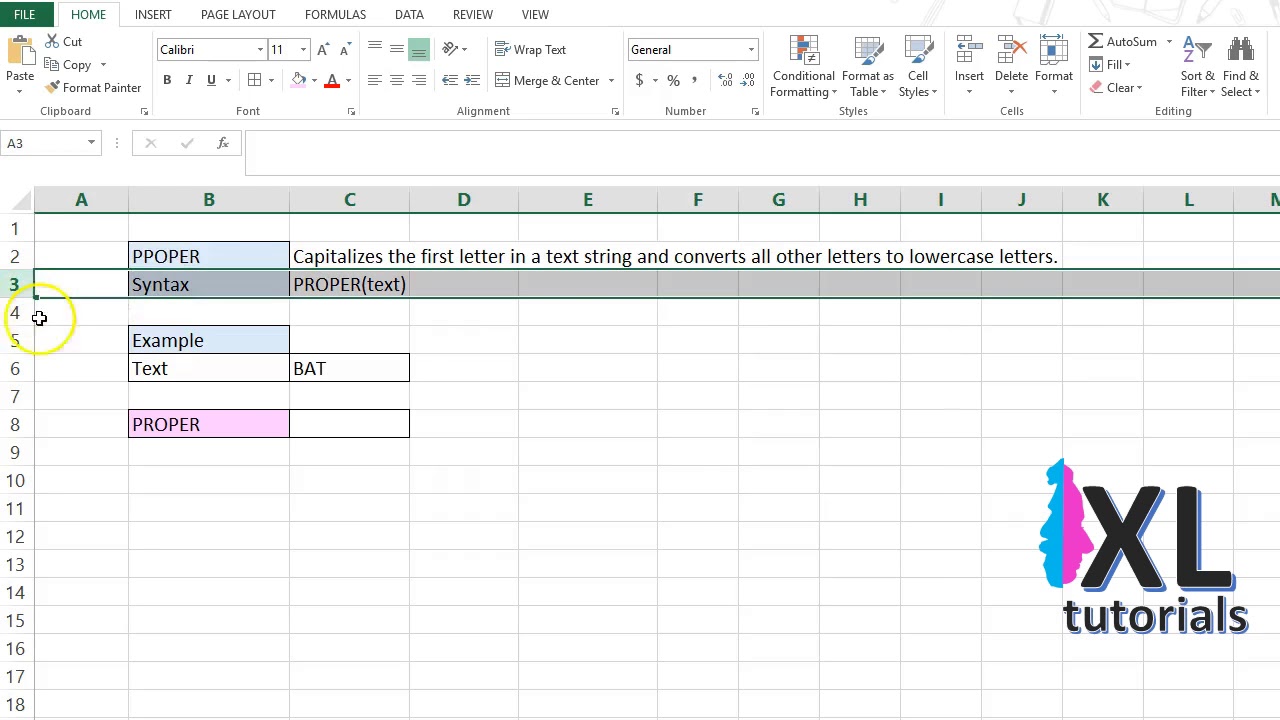Decrease decimal places
1280x720 pixels.
click(748, 81)
